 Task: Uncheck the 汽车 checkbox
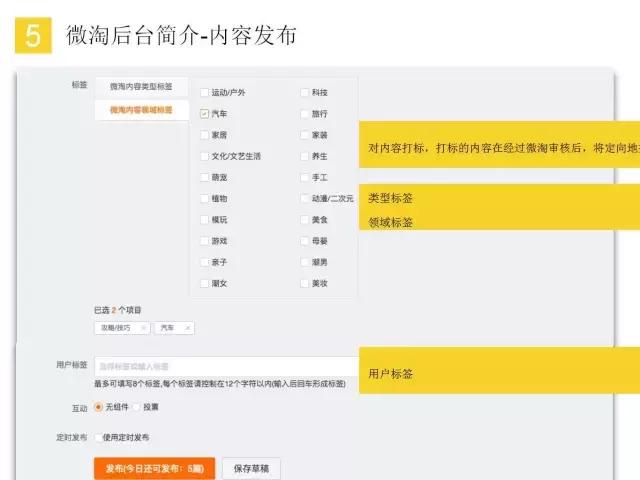point(204,114)
